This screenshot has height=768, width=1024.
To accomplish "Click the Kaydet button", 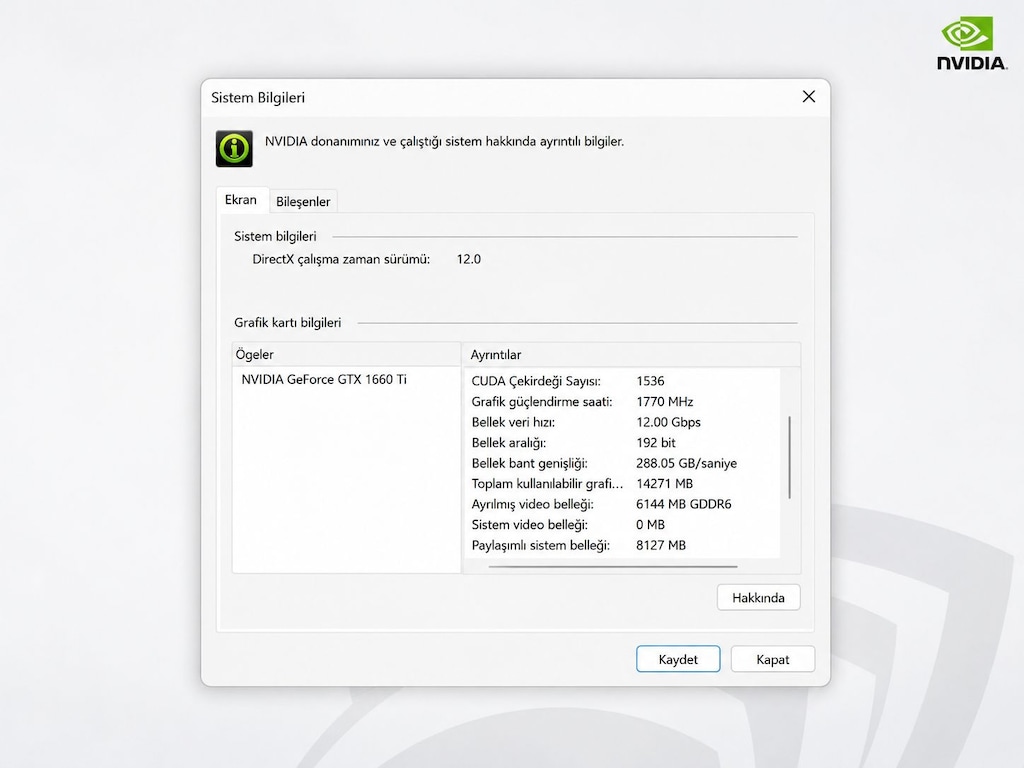I will tap(678, 659).
